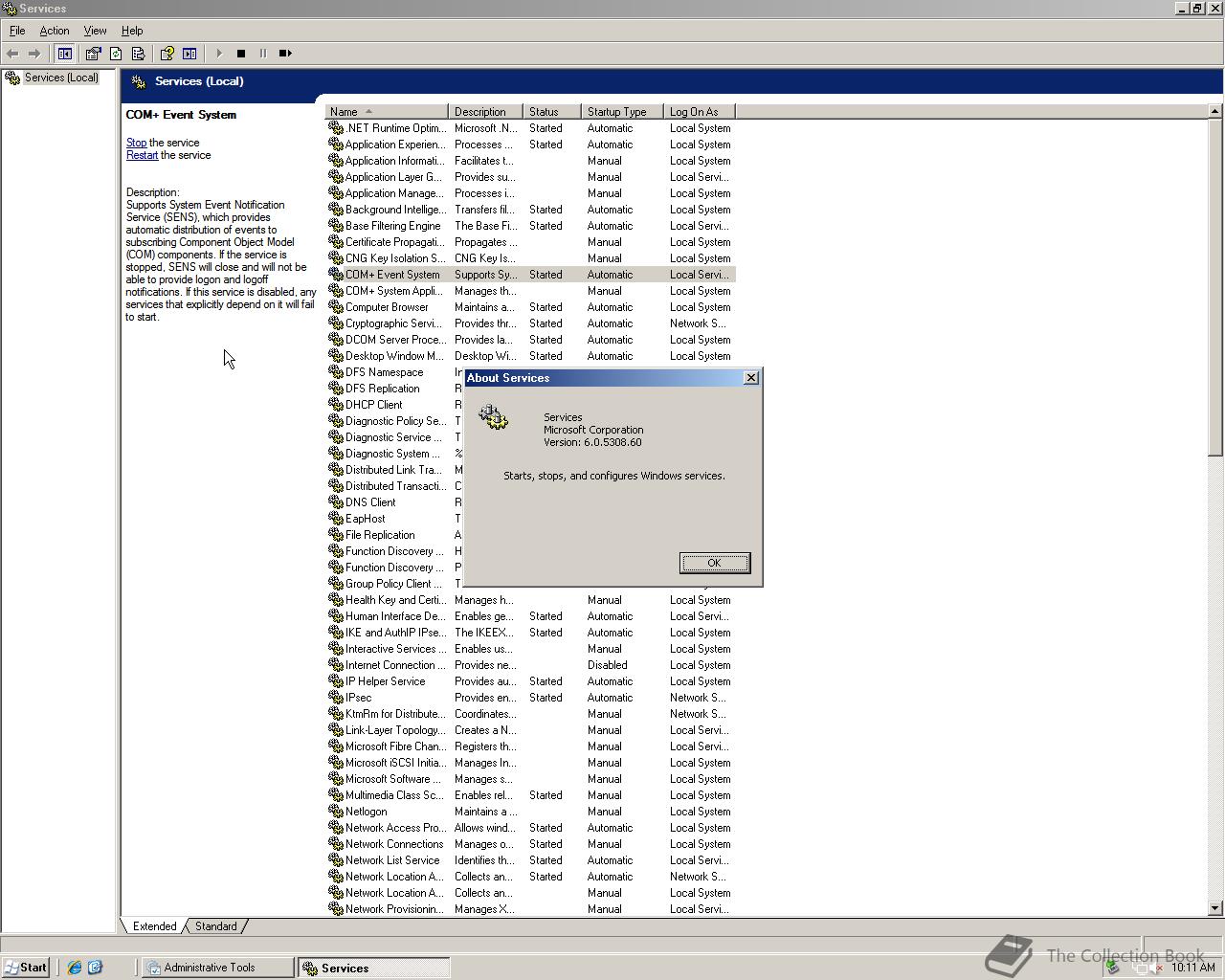This screenshot has height=980, width=1225.
Task: Open Help with the question mark toolbar icon
Action: (166, 54)
